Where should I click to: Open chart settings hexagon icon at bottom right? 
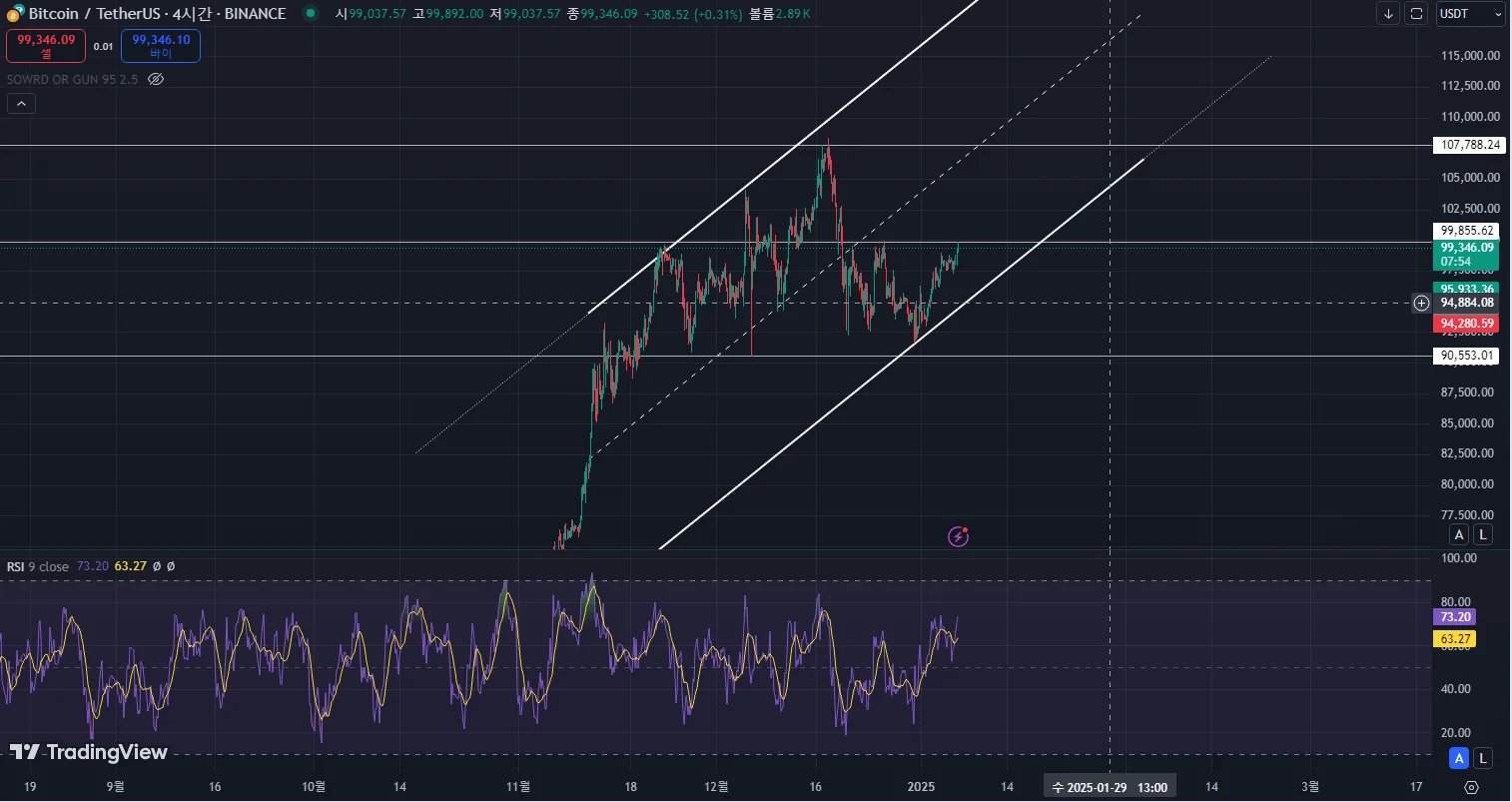click(x=1470, y=787)
